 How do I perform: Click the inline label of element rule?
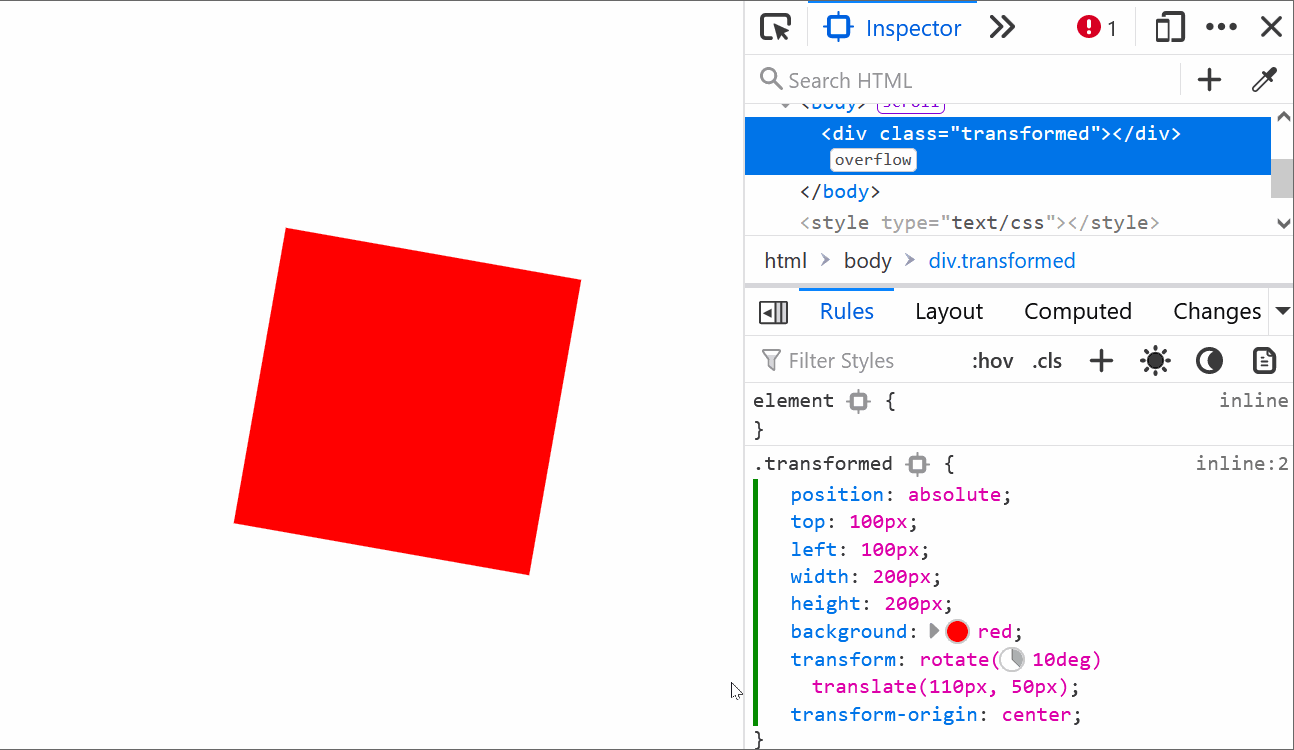pyautogui.click(x=1254, y=401)
